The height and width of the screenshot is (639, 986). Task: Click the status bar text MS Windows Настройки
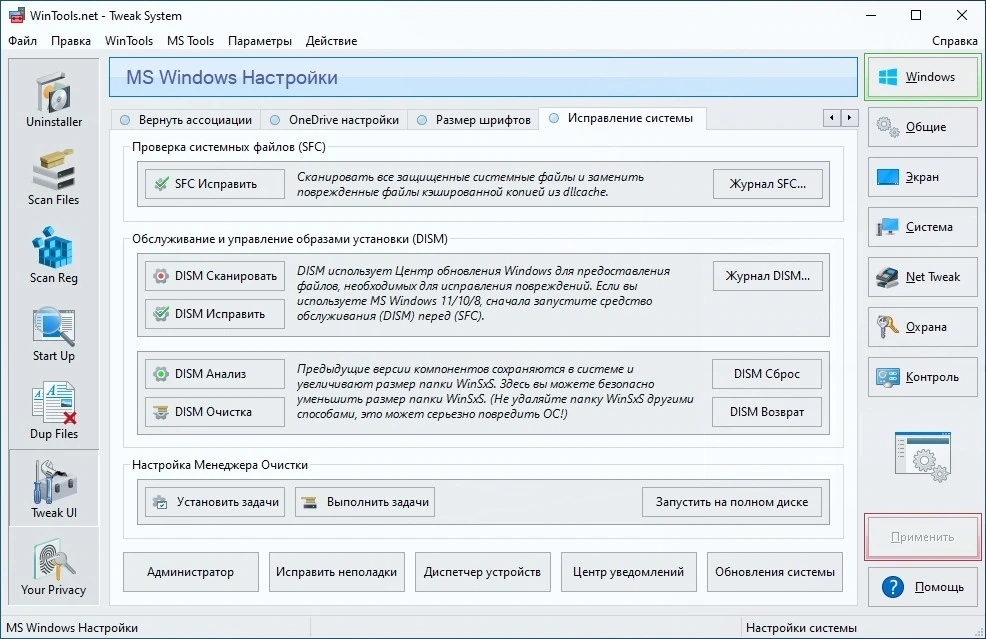(x=72, y=628)
